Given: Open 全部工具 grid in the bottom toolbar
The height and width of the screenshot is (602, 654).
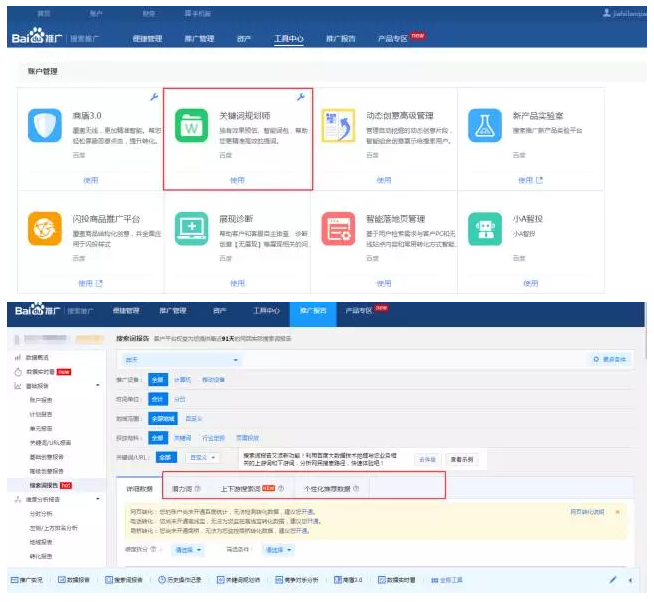Looking at the screenshot, I should pyautogui.click(x=447, y=580).
